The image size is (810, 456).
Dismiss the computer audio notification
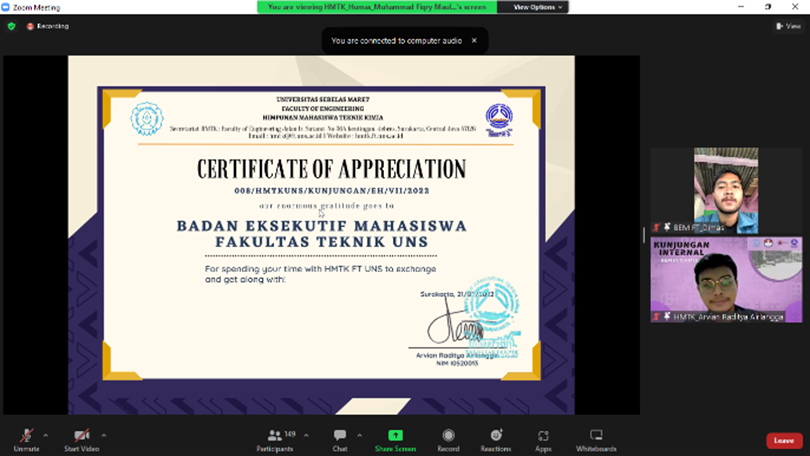[474, 40]
